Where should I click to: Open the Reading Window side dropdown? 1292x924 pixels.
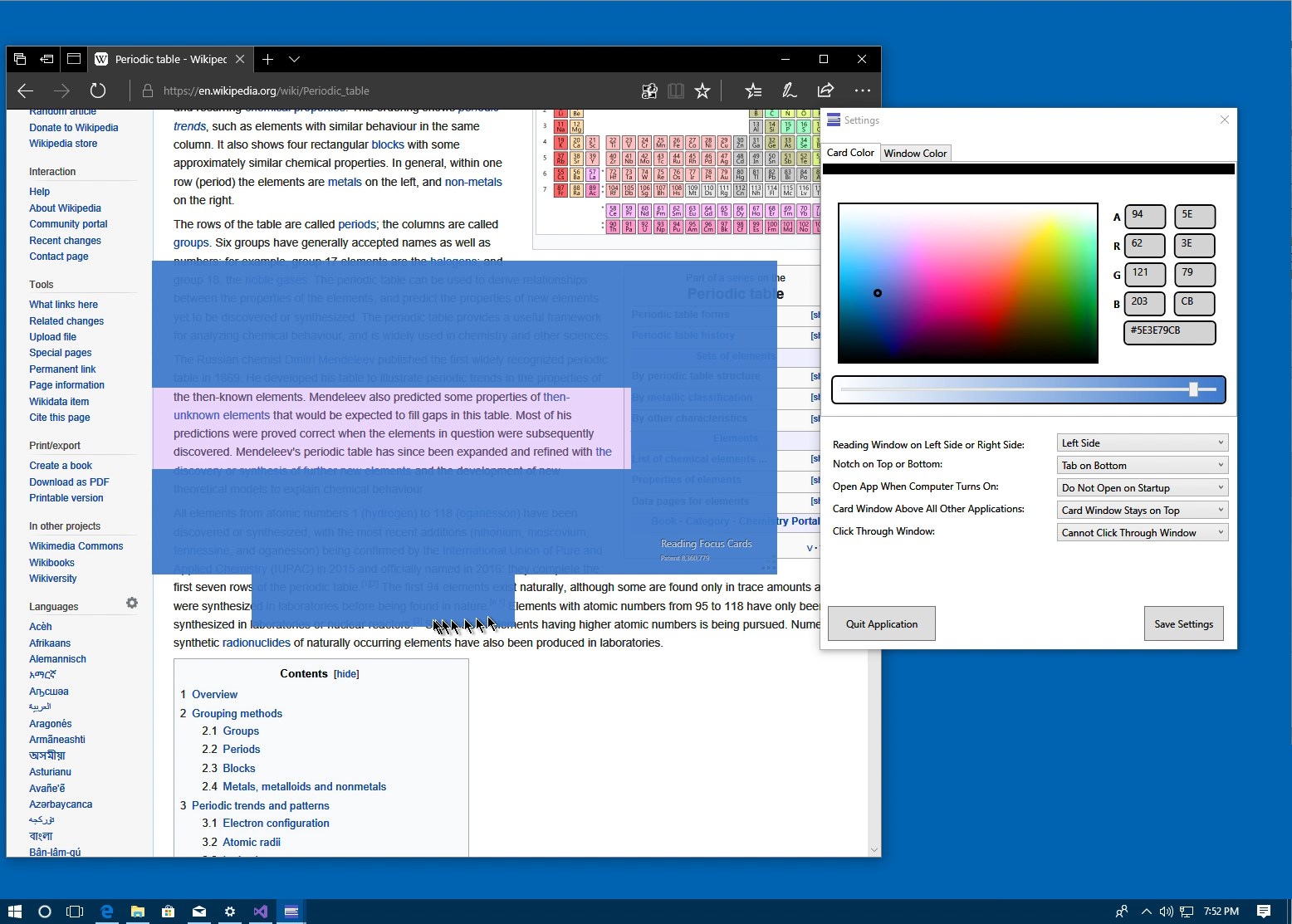(1143, 442)
